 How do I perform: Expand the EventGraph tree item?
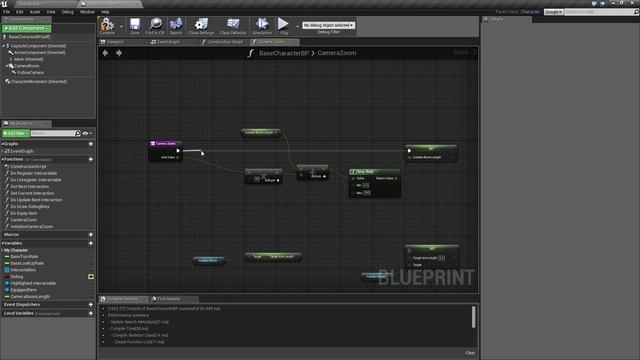pos(3,151)
